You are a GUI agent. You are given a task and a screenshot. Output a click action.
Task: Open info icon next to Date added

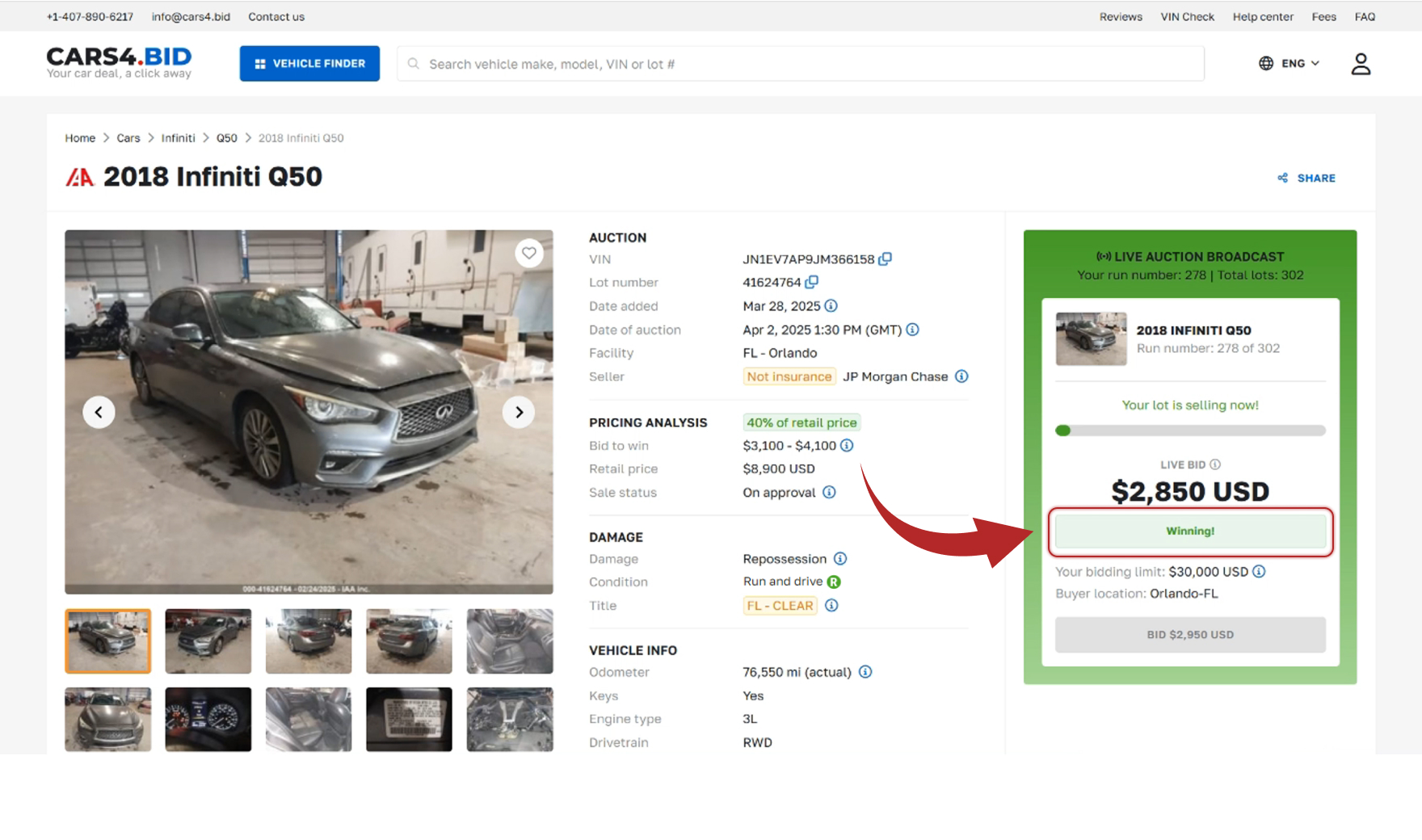point(831,306)
